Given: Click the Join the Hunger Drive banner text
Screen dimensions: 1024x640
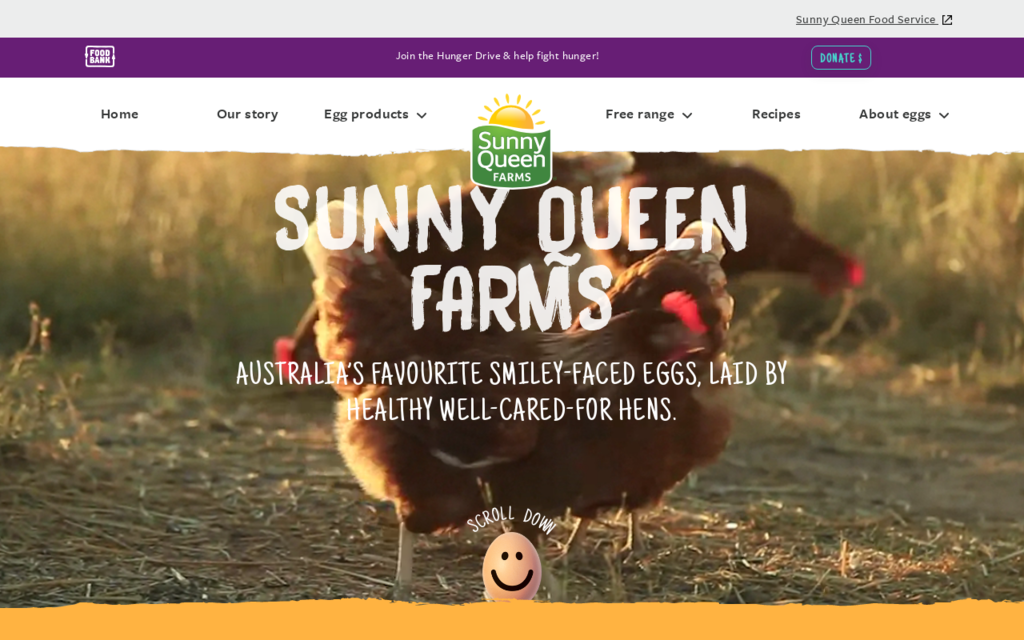Looking at the screenshot, I should coord(497,56).
